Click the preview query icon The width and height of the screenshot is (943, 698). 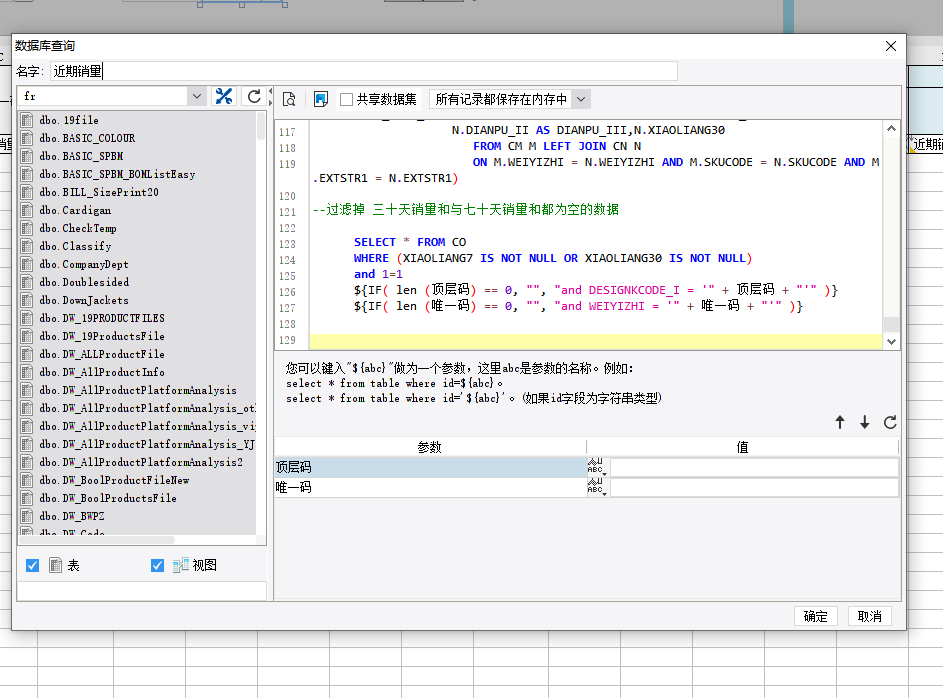point(289,99)
